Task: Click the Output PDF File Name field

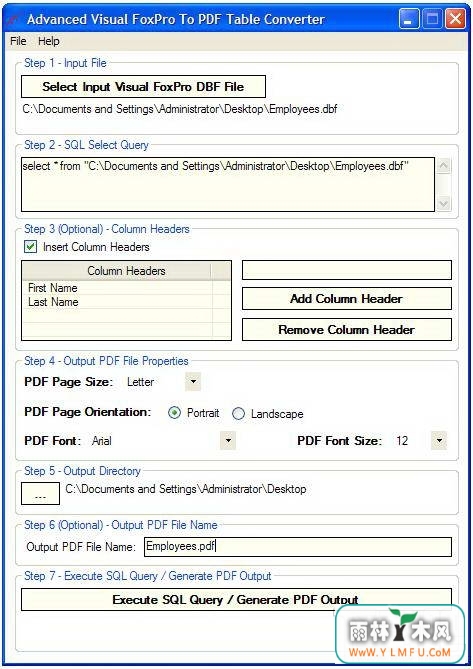Action: [298, 547]
